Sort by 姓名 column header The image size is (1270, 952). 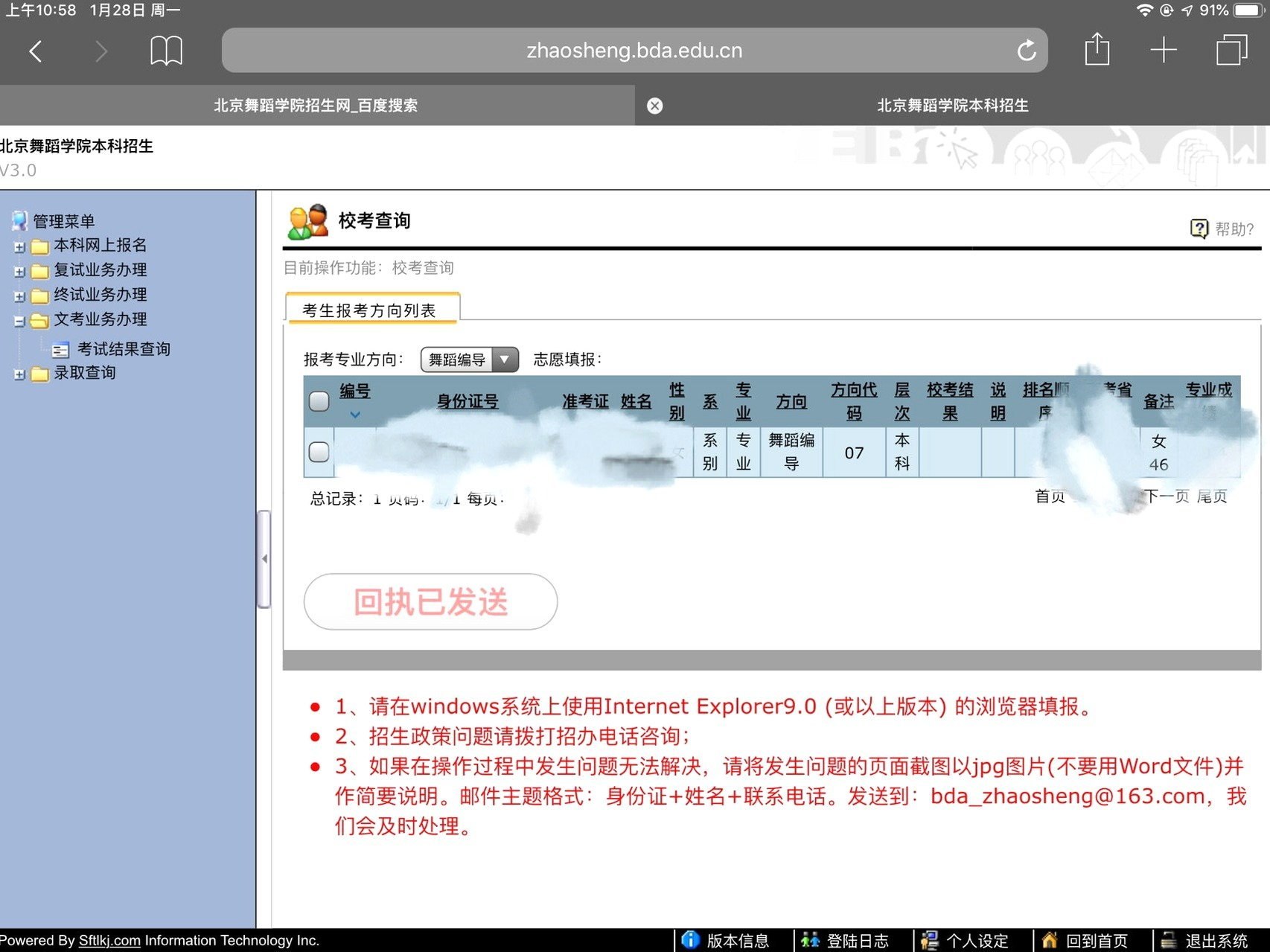tap(636, 401)
